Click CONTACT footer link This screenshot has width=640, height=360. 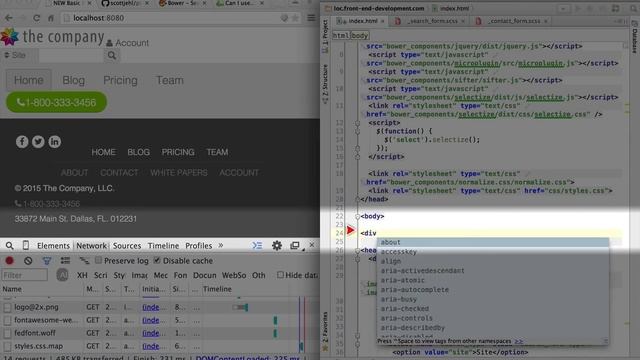click(x=119, y=173)
